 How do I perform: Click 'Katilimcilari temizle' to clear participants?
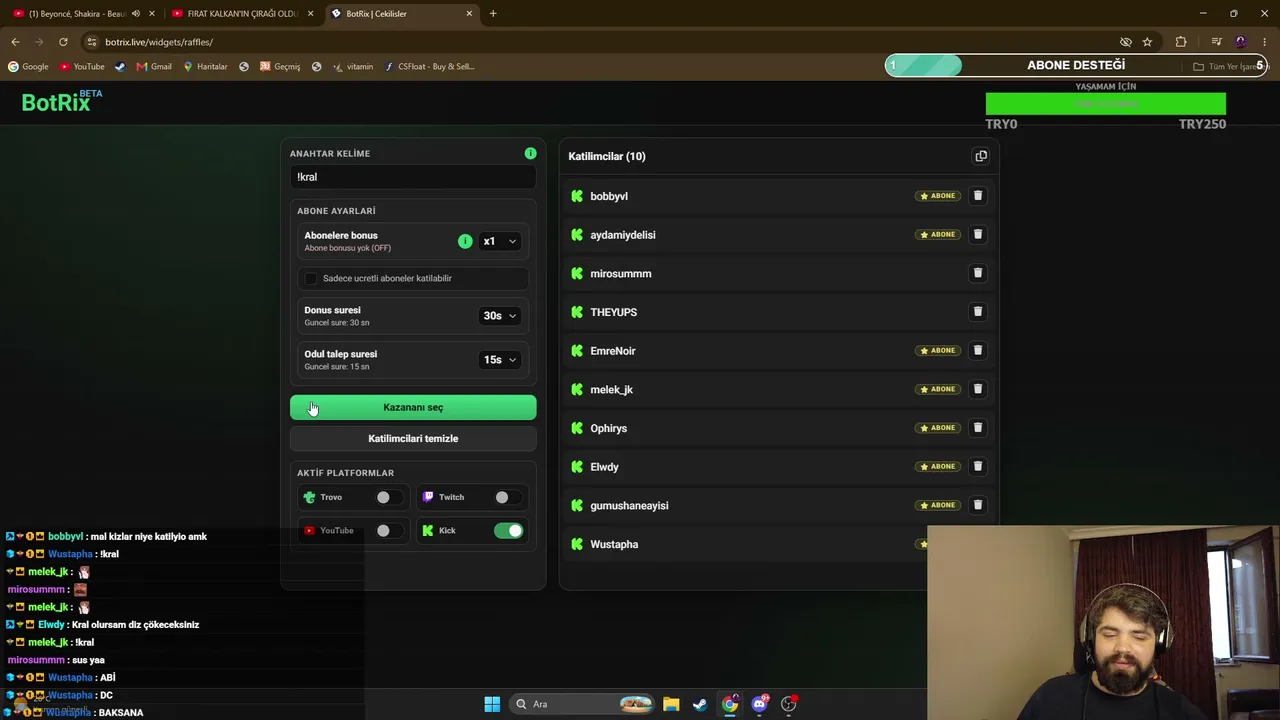413,439
